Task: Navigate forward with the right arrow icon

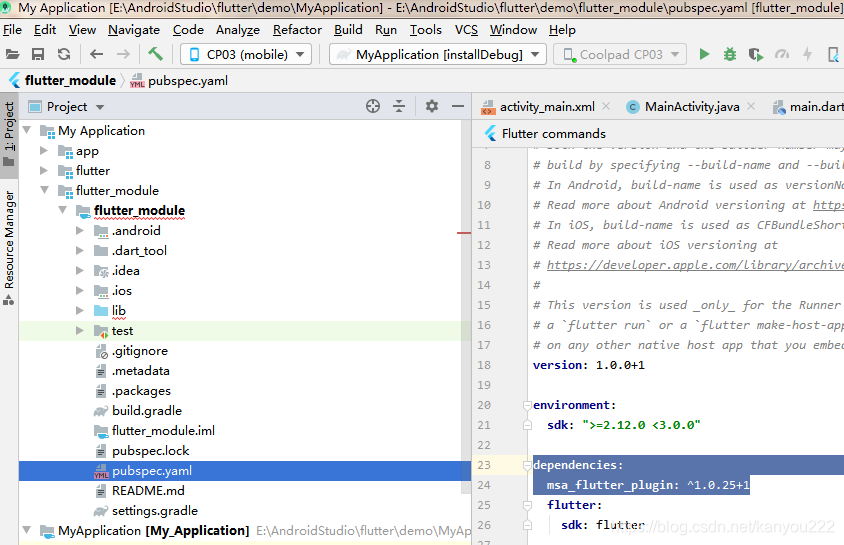Action: tap(123, 54)
